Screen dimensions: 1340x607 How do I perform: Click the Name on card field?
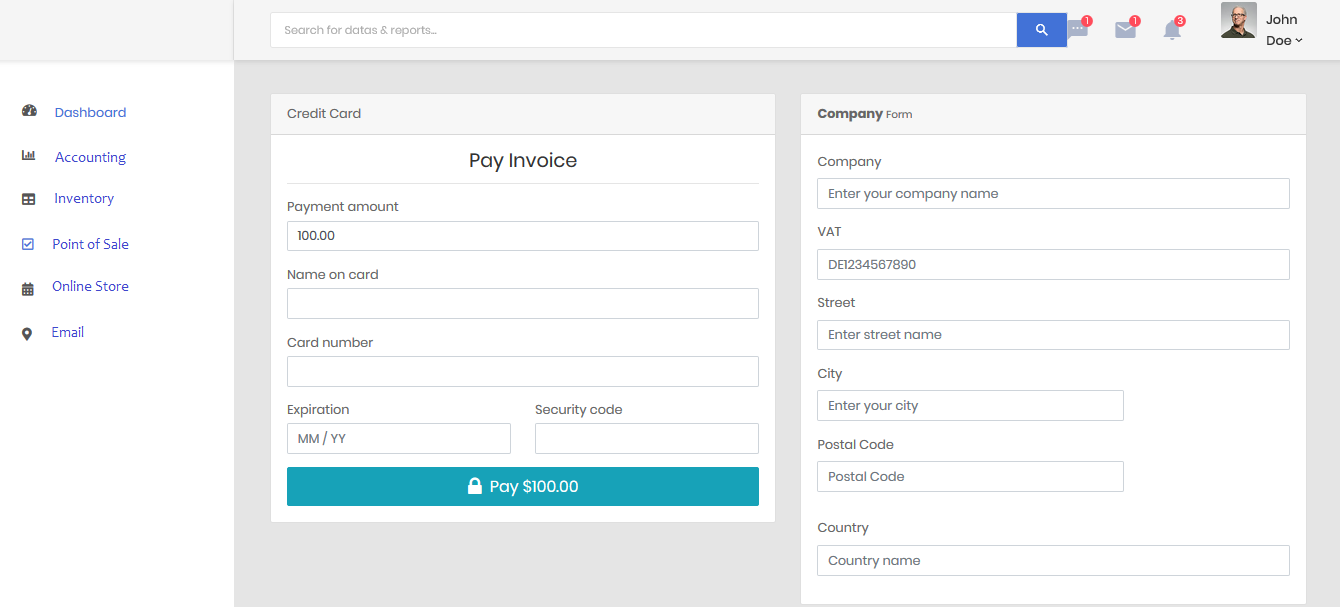click(x=523, y=303)
